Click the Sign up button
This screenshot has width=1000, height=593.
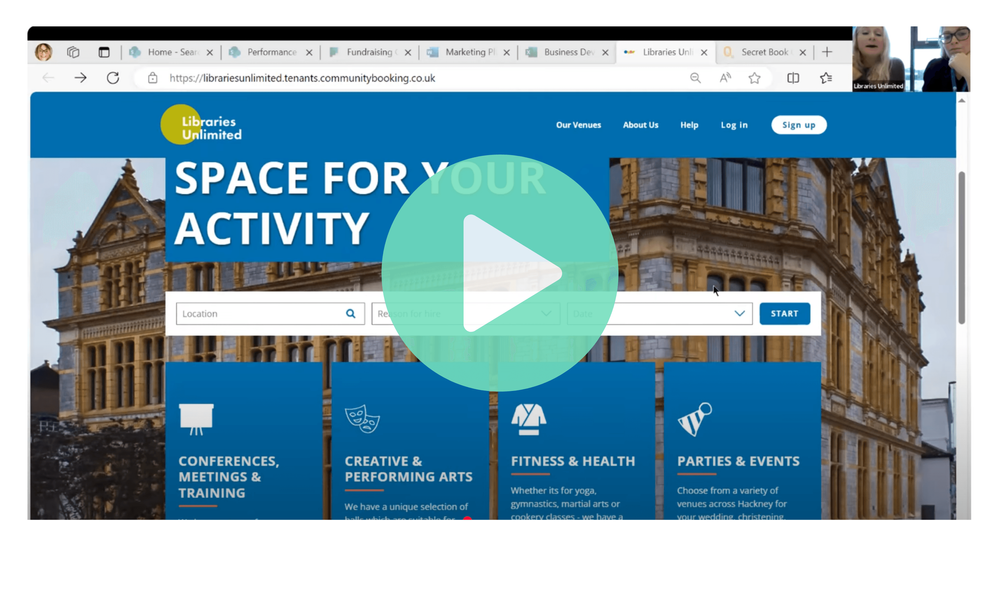tap(798, 125)
